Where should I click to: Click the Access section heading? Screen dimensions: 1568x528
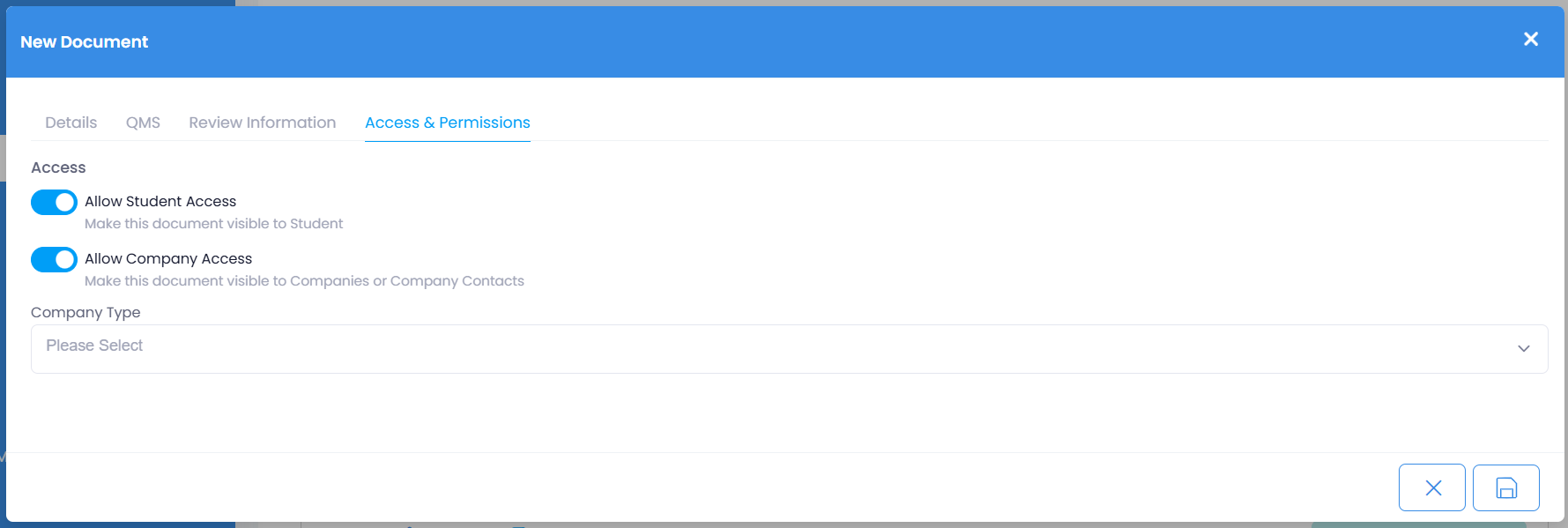58,167
